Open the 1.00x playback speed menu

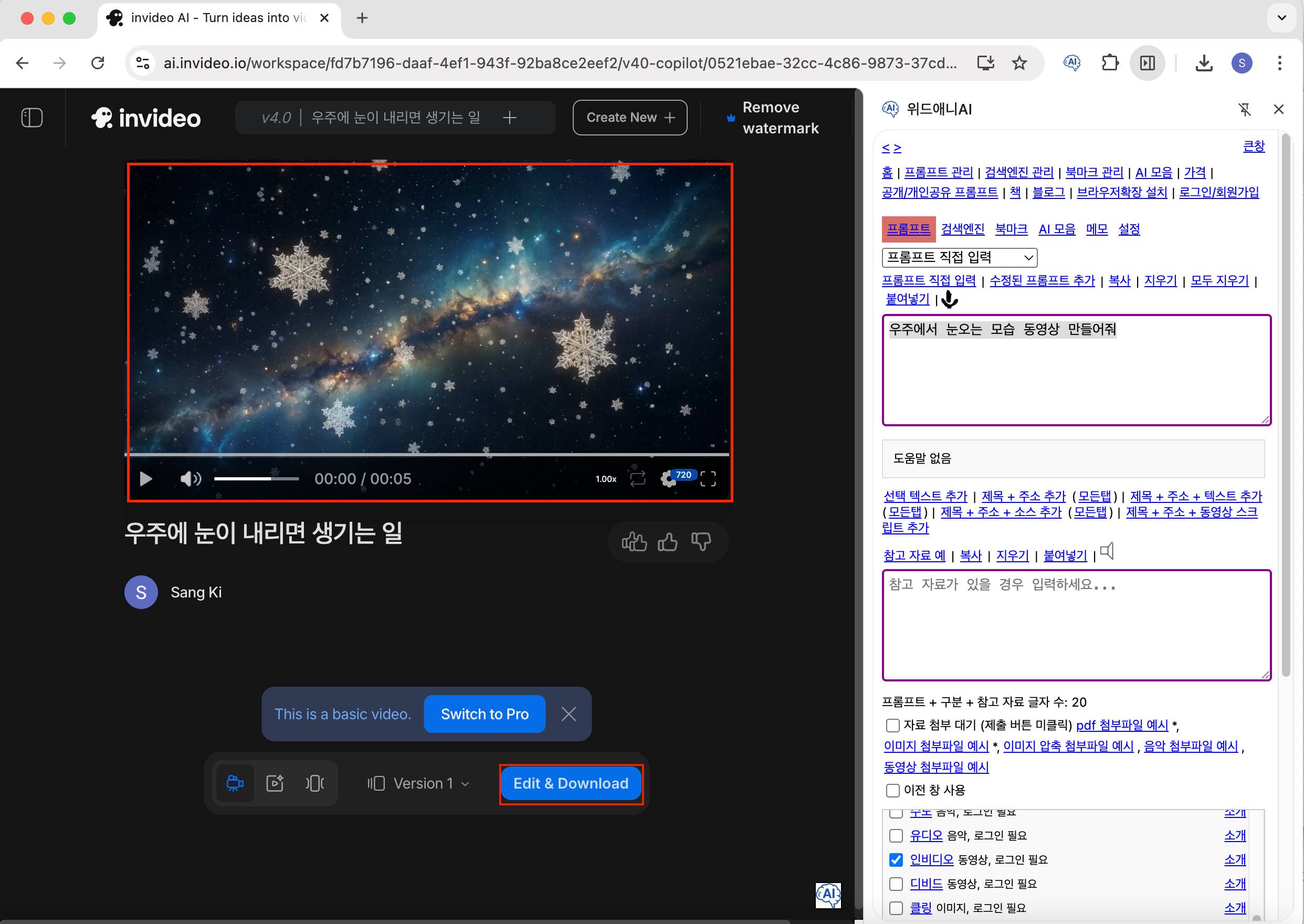click(x=606, y=479)
